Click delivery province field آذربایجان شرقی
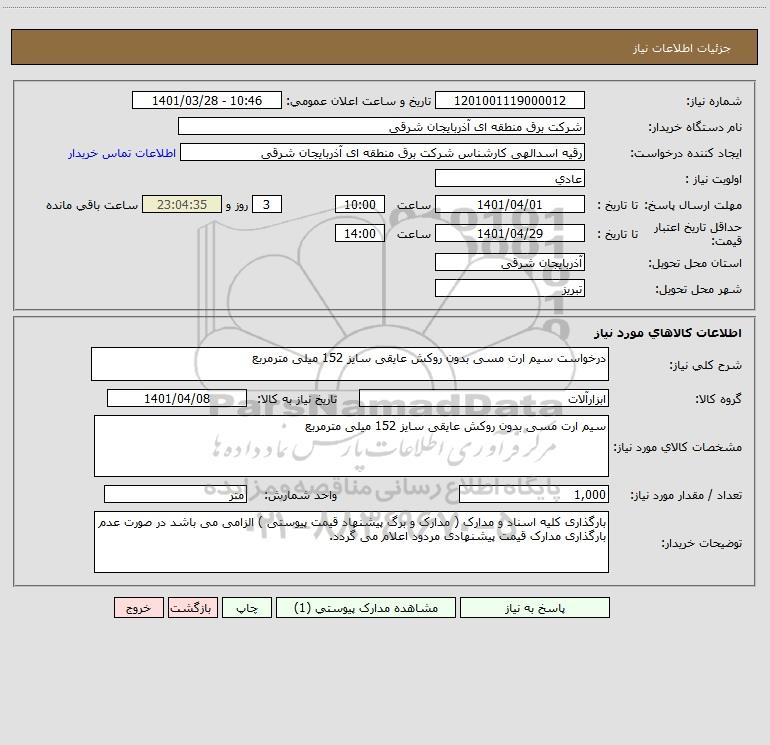This screenshot has height=745, width=770. (x=510, y=262)
